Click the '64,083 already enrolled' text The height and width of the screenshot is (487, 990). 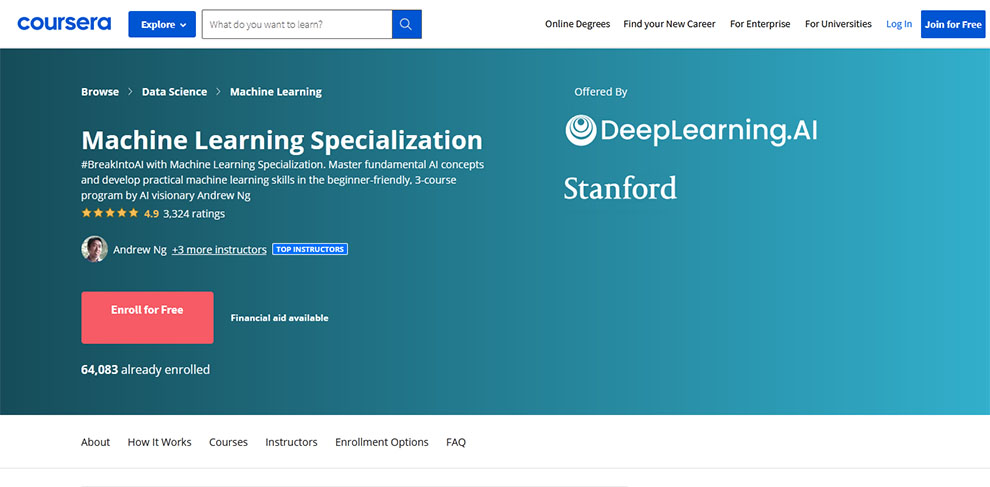145,370
